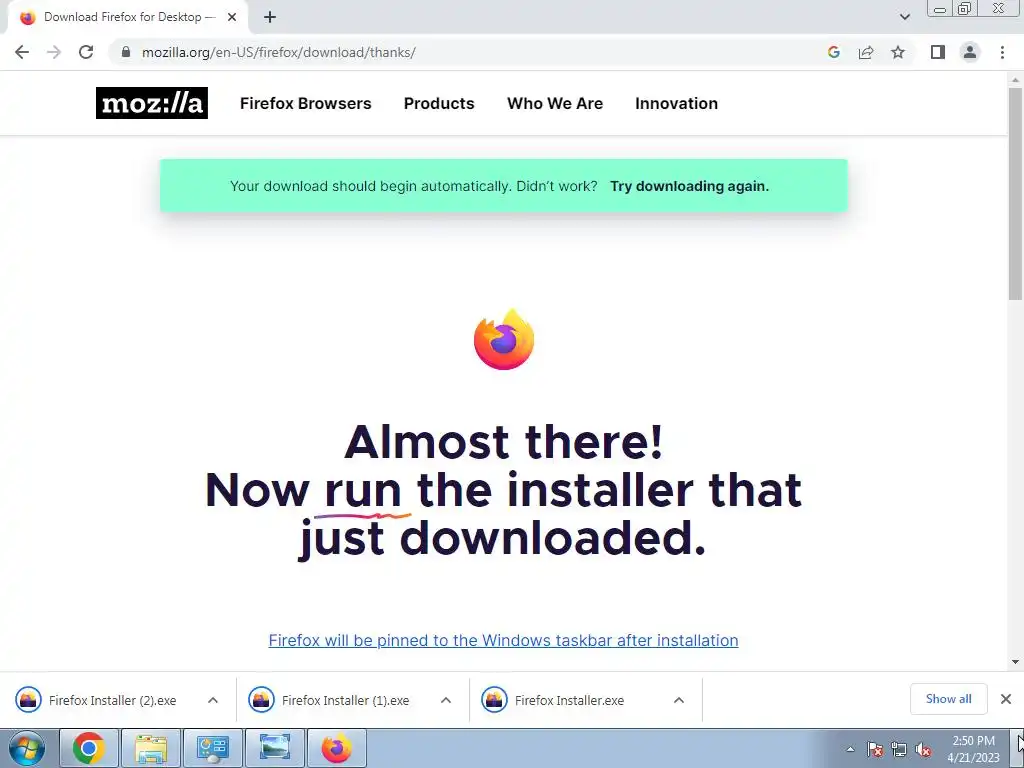1024x768 pixels.
Task: Click the Mozilla logo
Action: pos(152,103)
